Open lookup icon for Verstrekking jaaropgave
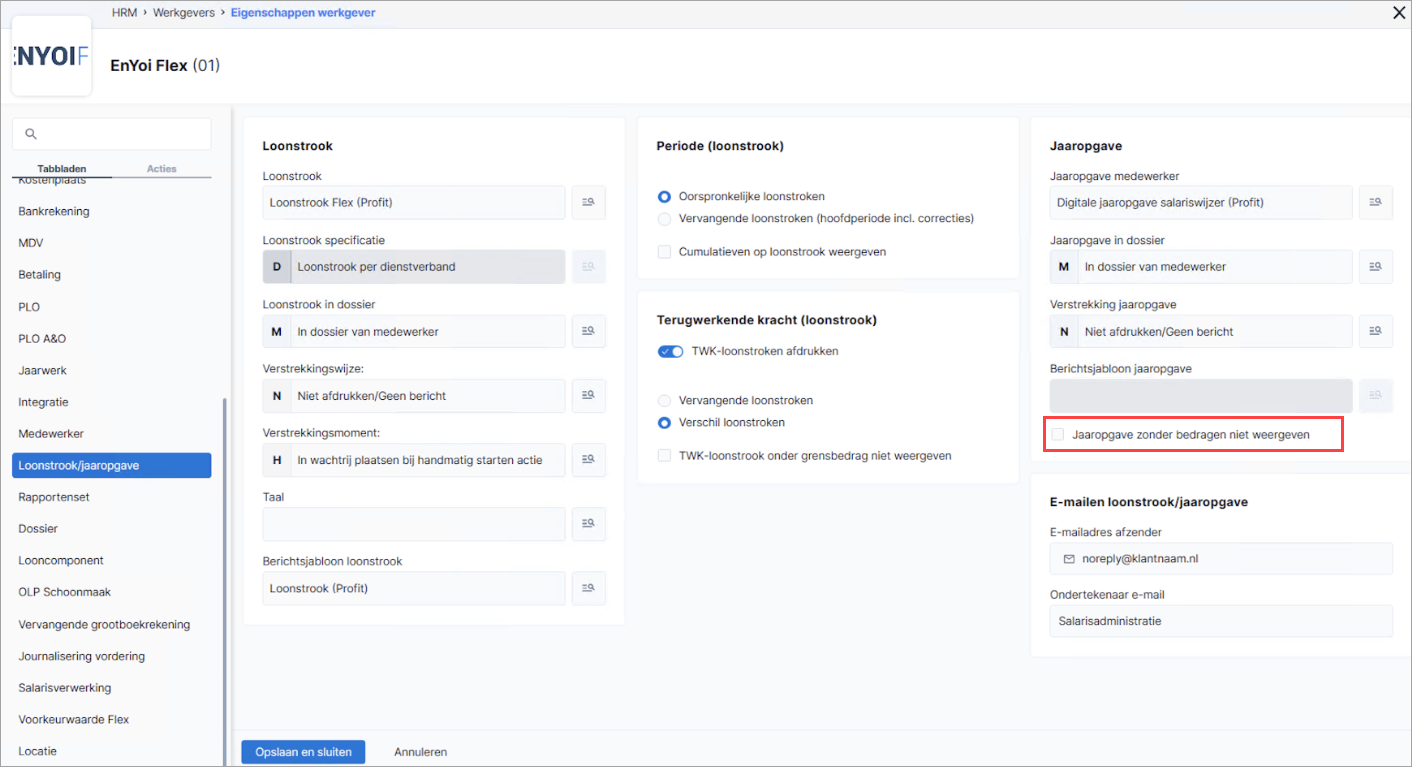This screenshot has height=767, width=1412. pos(1376,331)
